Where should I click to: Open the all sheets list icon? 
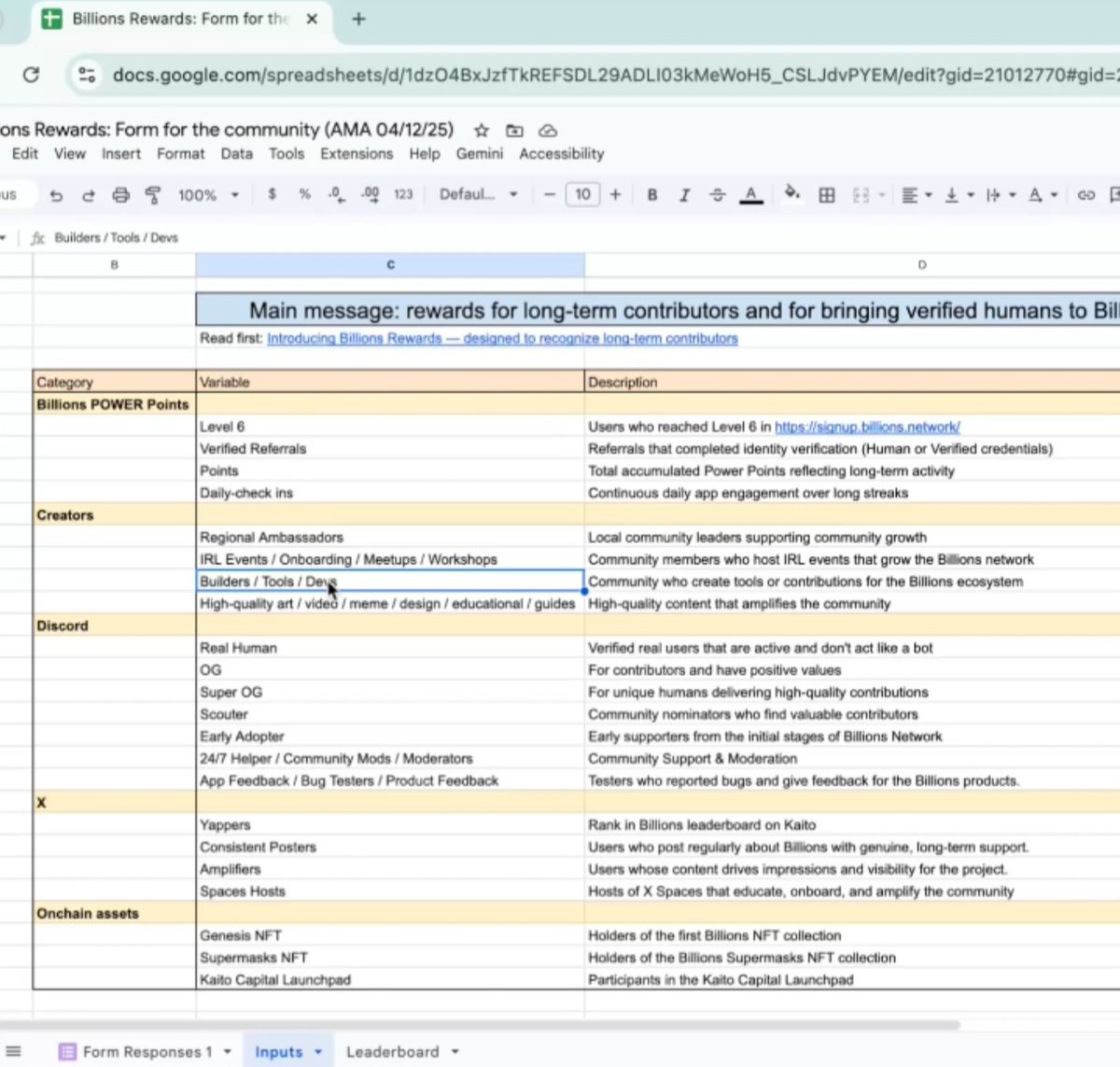pos(14,1051)
